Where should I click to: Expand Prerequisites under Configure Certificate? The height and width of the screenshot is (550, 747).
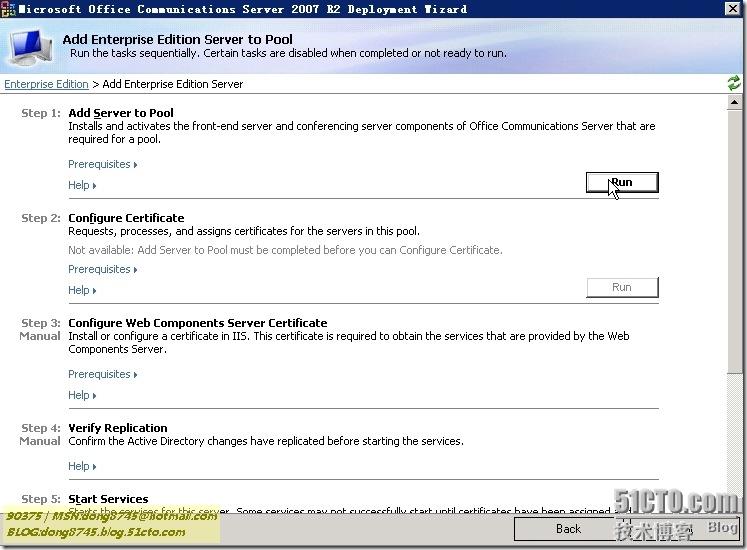pyautogui.click(x=102, y=269)
